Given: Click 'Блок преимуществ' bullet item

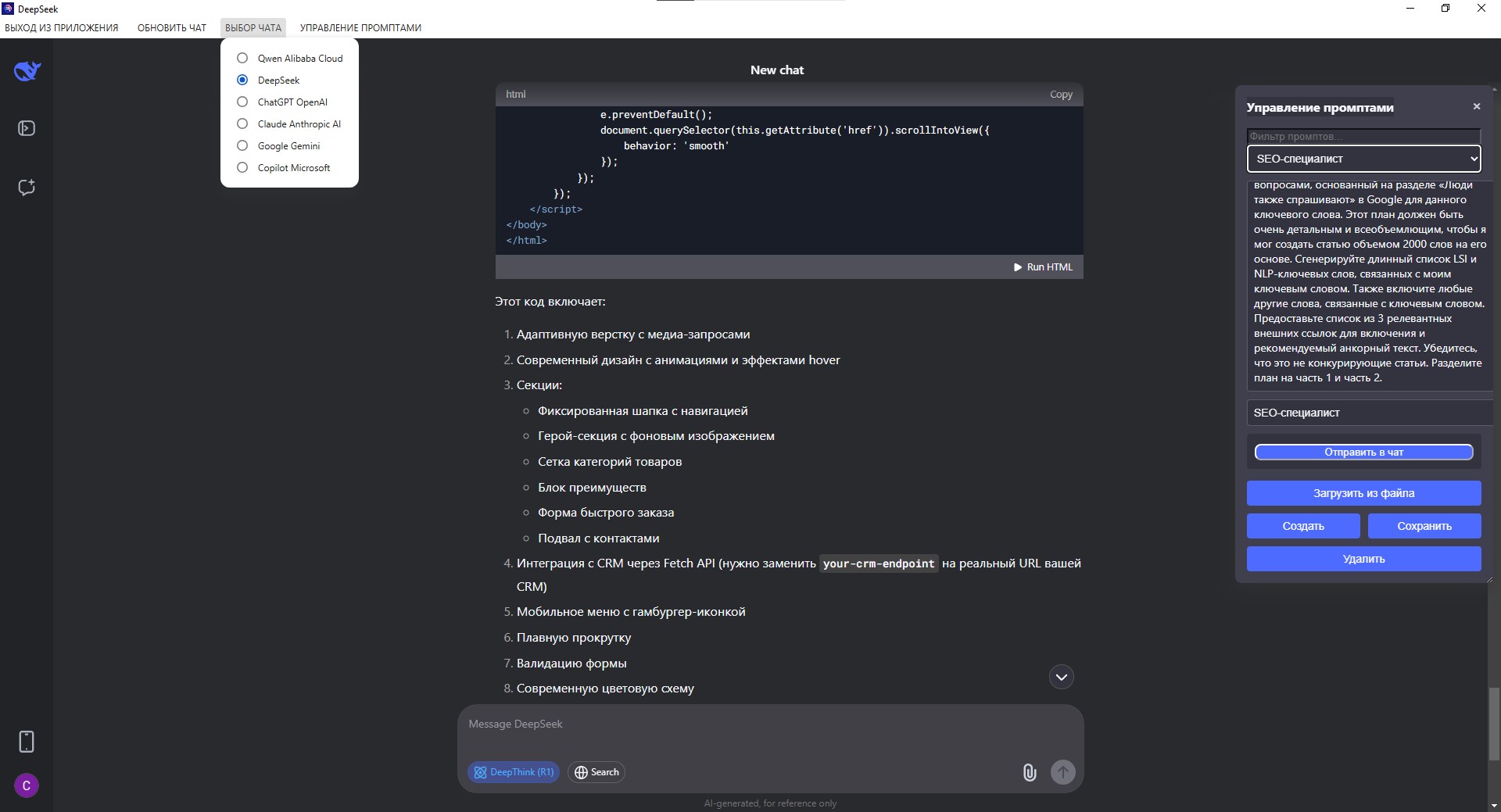Looking at the screenshot, I should [x=592, y=488].
